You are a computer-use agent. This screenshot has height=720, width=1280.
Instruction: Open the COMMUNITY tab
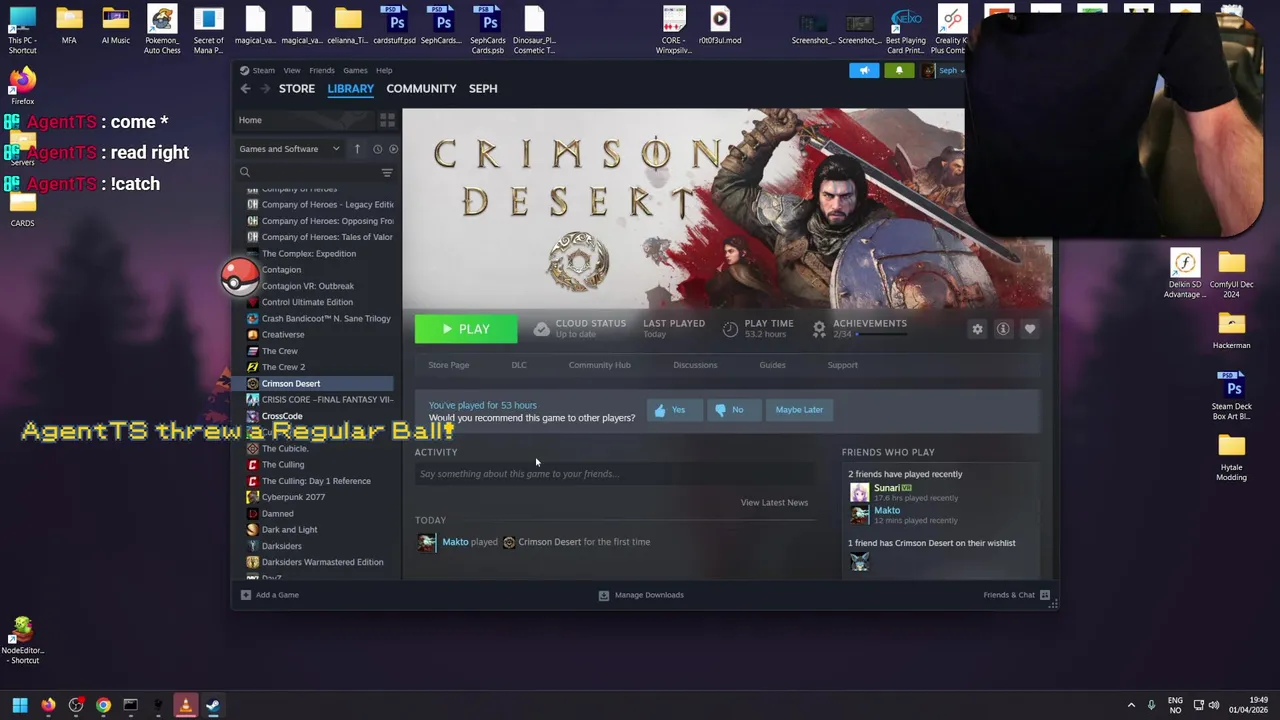[421, 88]
